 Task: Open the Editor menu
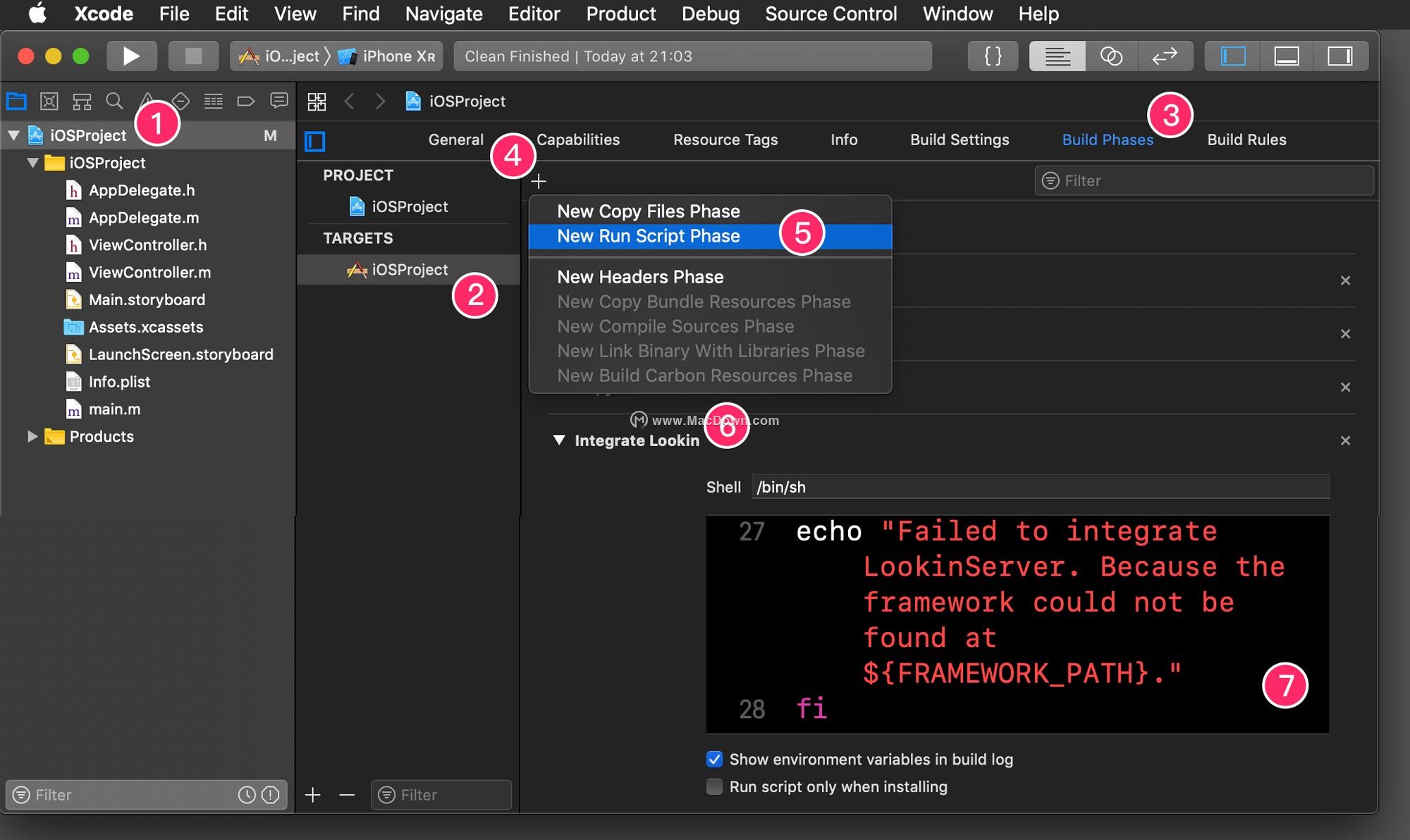pyautogui.click(x=534, y=14)
